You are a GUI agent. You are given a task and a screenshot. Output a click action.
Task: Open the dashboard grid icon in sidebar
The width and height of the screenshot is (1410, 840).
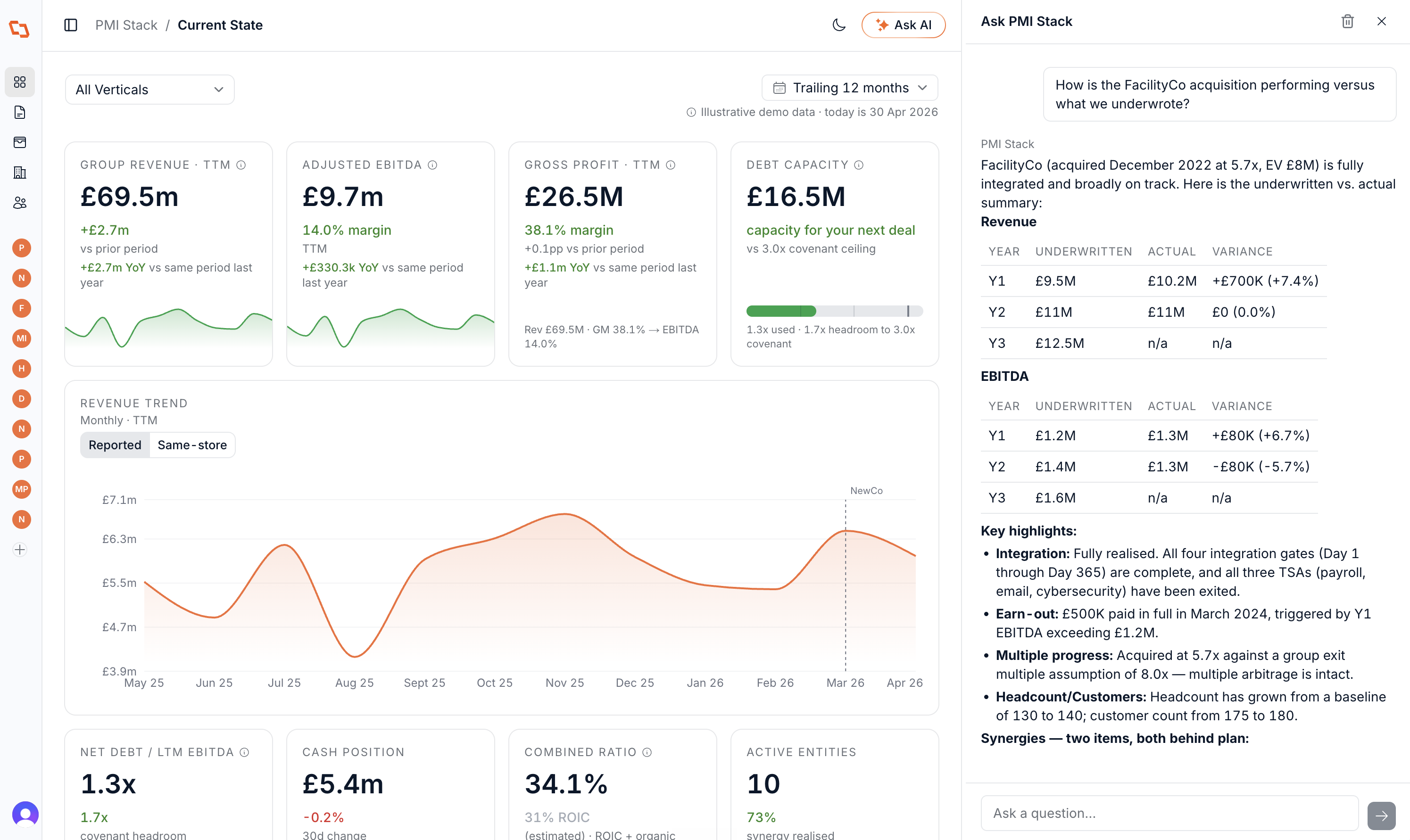[20, 82]
